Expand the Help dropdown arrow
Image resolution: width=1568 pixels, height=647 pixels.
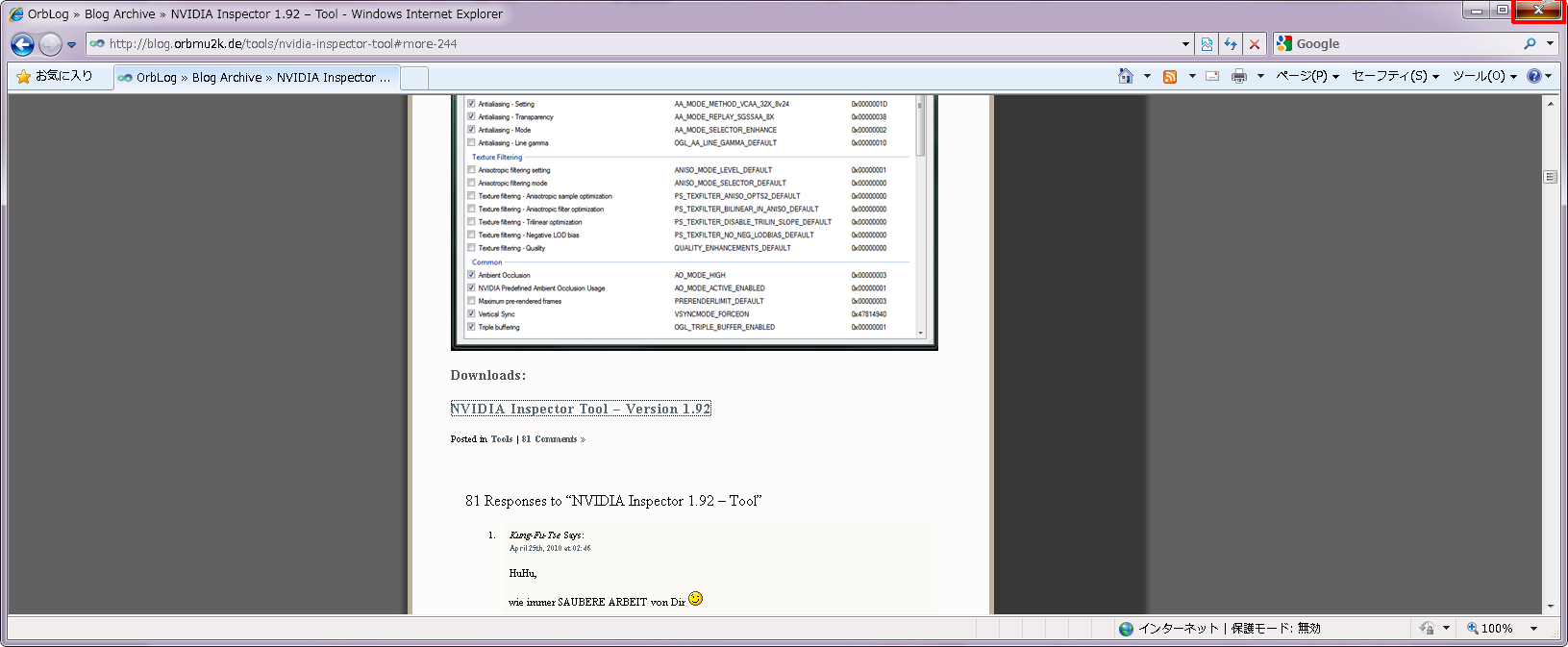point(1549,76)
